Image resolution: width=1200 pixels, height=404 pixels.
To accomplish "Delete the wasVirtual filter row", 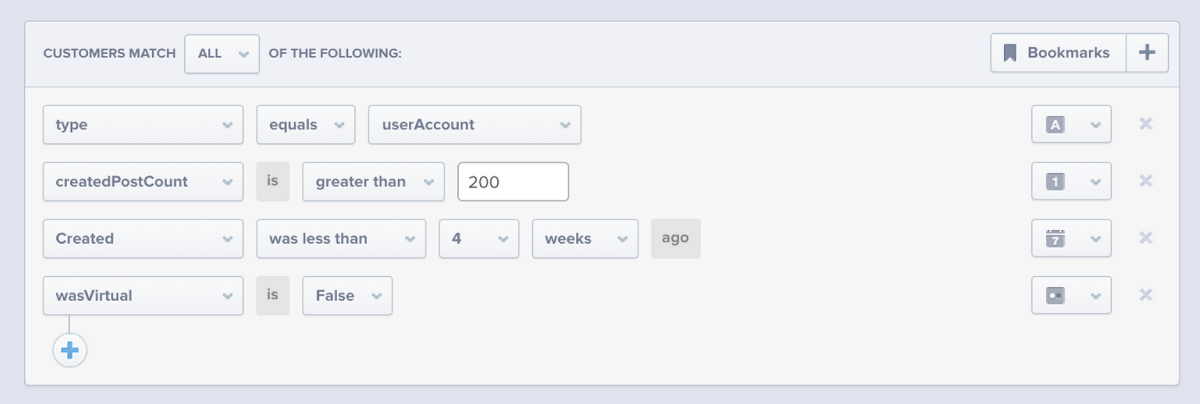I will (1146, 295).
